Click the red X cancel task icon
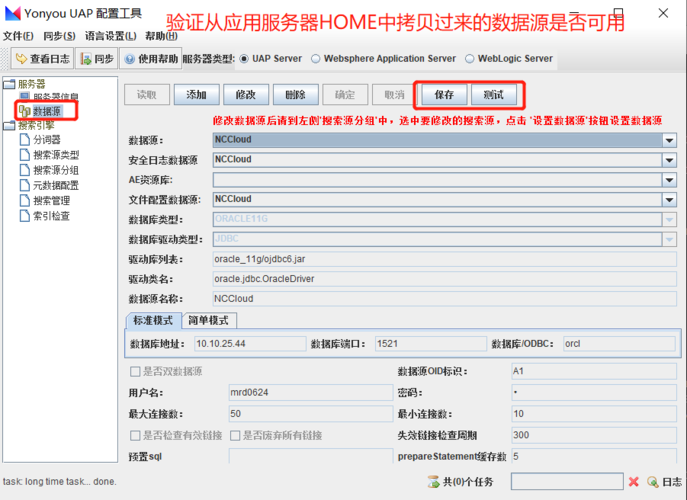The width and height of the screenshot is (687, 500). (x=634, y=482)
